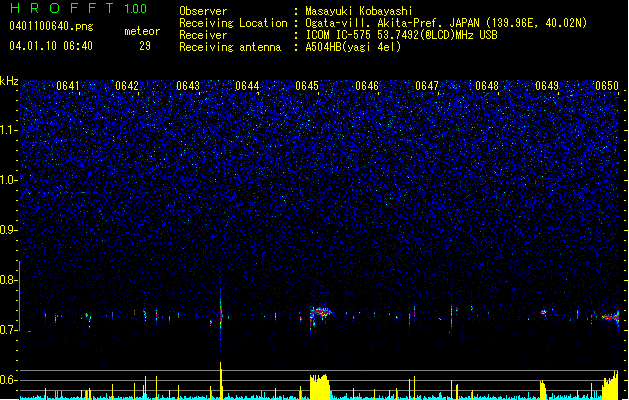Click the meteor count value 29

point(145,46)
